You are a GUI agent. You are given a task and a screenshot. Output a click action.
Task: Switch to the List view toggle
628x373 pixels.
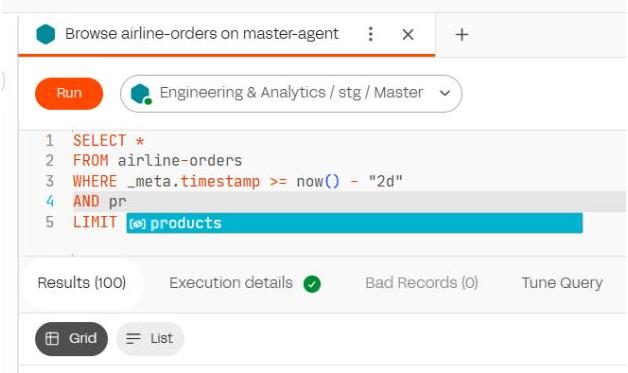[150, 339]
